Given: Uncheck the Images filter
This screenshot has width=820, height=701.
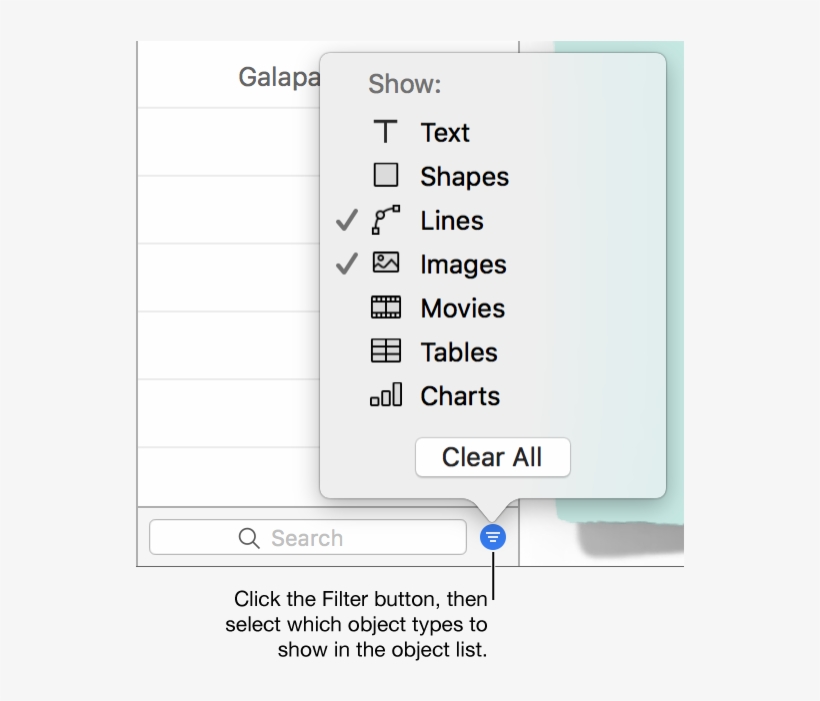Looking at the screenshot, I should point(346,263).
